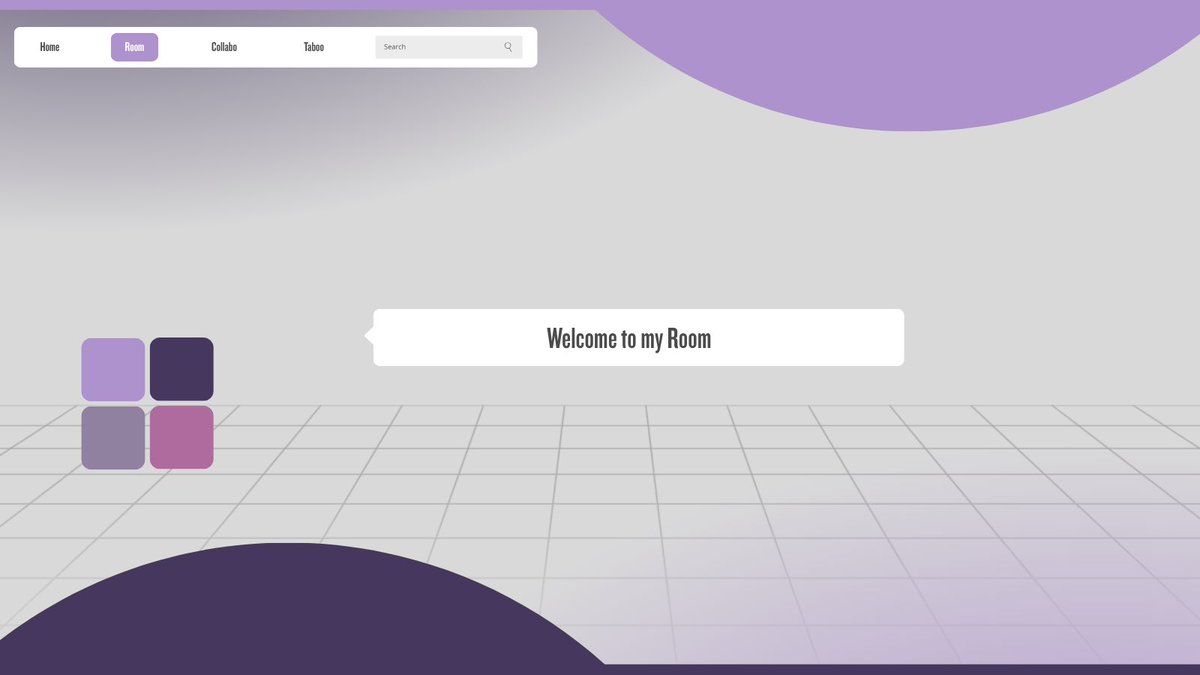The height and width of the screenshot is (675, 1200).
Task: Click into the Search input field
Action: pos(449,47)
